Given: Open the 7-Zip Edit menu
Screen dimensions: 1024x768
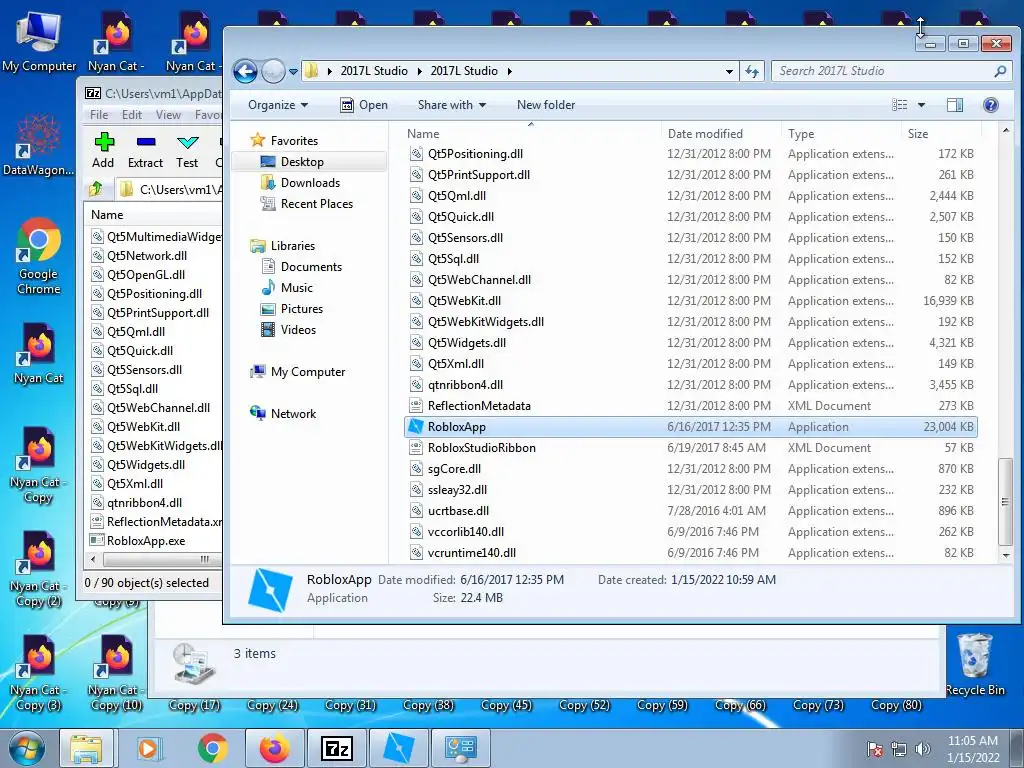Looking at the screenshot, I should click(131, 115).
